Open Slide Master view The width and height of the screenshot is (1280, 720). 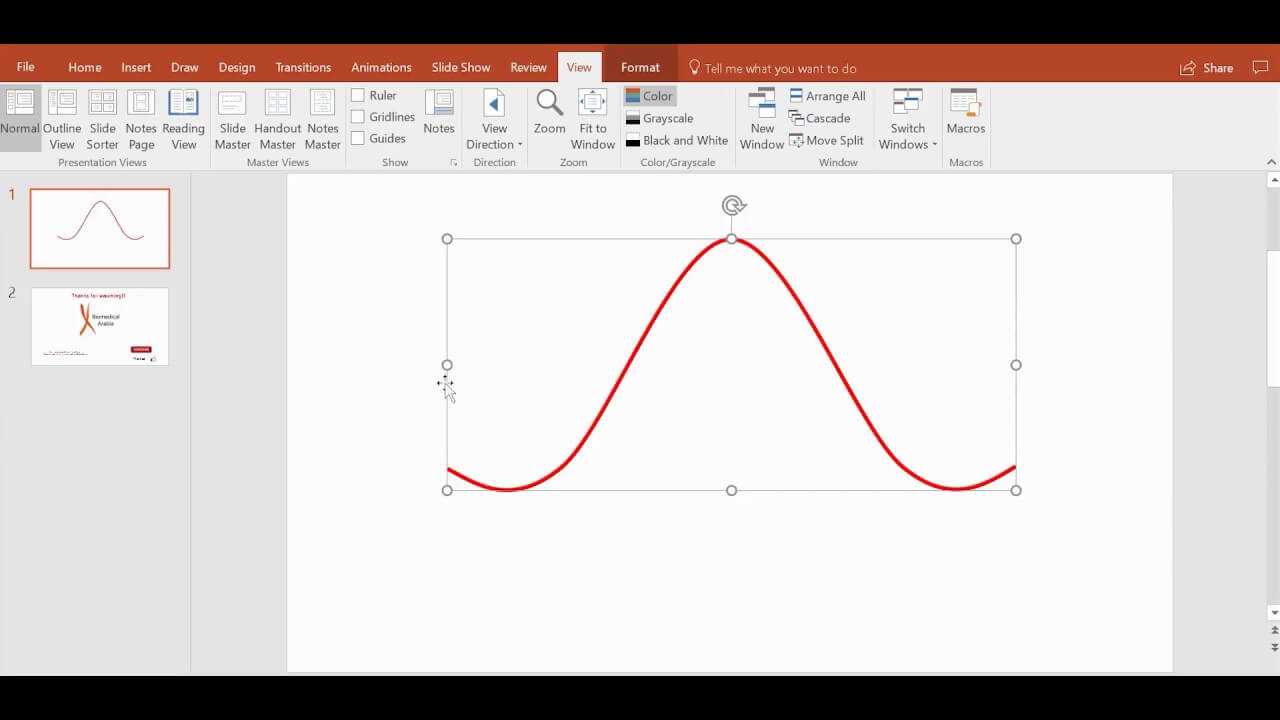pos(232,119)
